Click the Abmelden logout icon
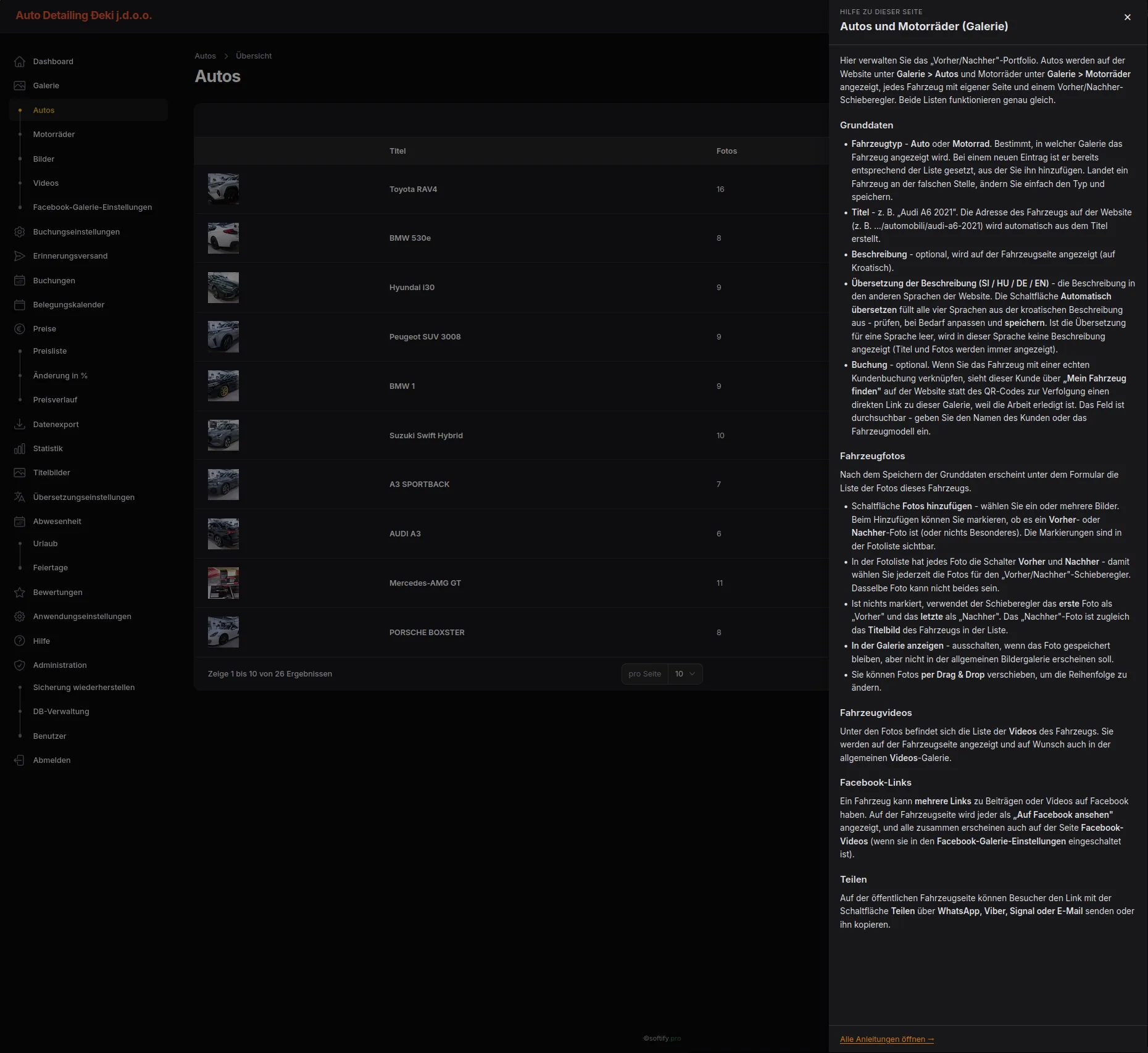This screenshot has height=1053, width=1148. (20, 760)
